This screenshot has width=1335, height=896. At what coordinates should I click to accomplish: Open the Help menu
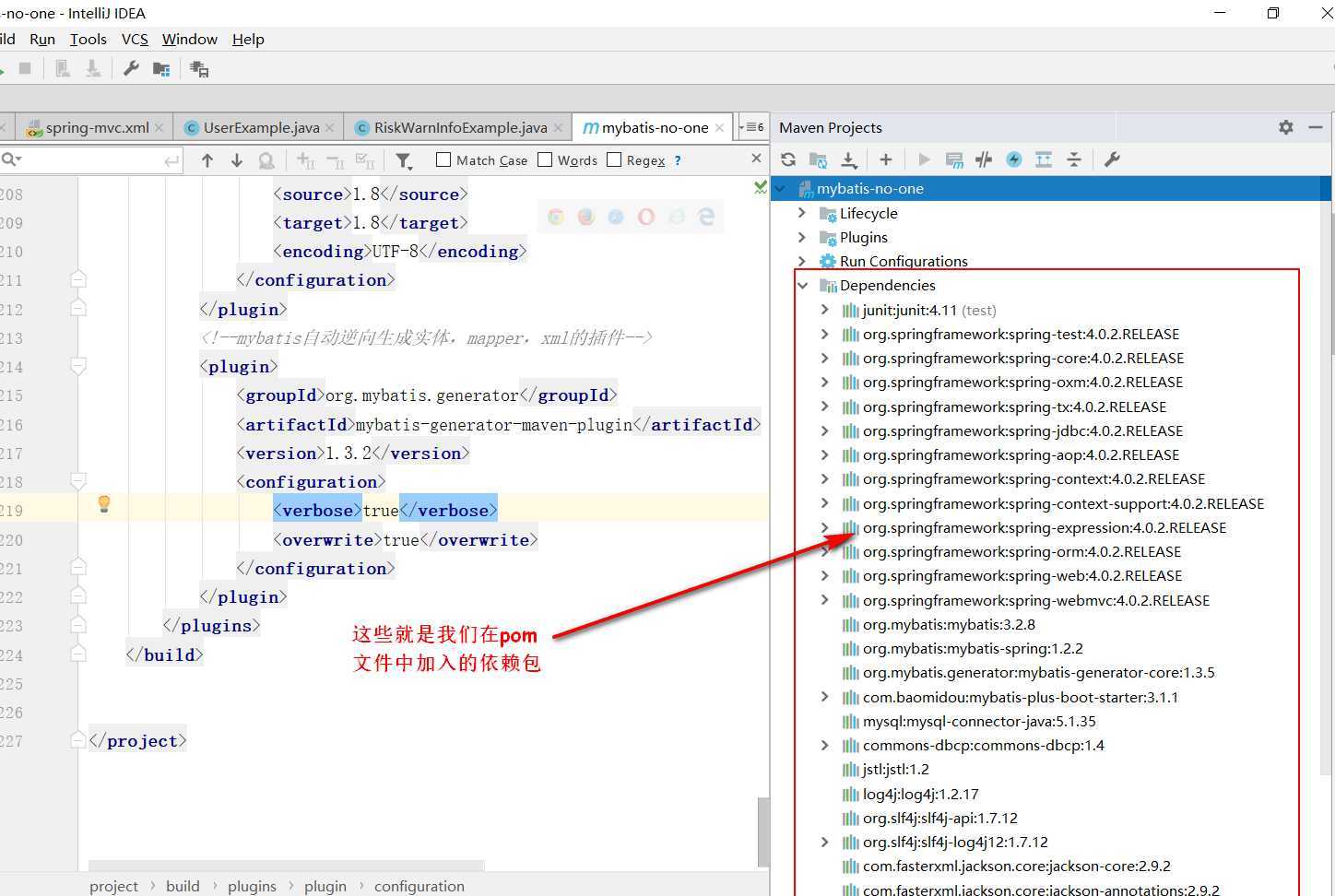pyautogui.click(x=248, y=39)
